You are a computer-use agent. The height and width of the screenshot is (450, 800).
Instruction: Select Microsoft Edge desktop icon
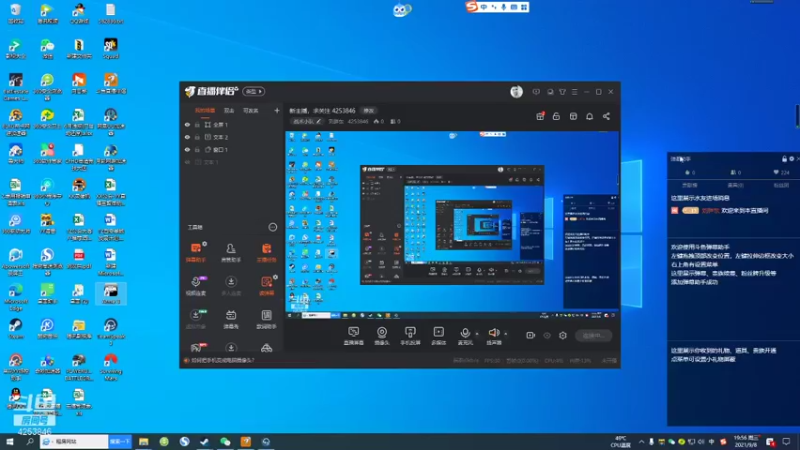click(x=16, y=295)
